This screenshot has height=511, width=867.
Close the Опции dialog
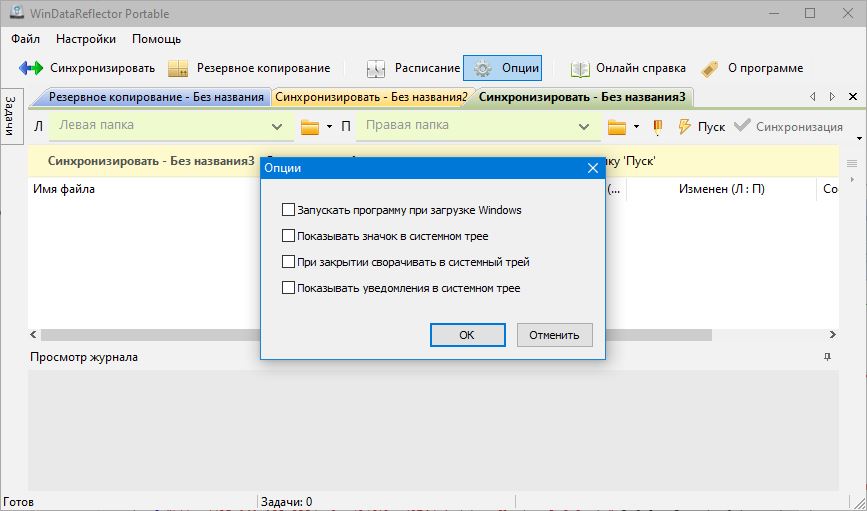[593, 168]
